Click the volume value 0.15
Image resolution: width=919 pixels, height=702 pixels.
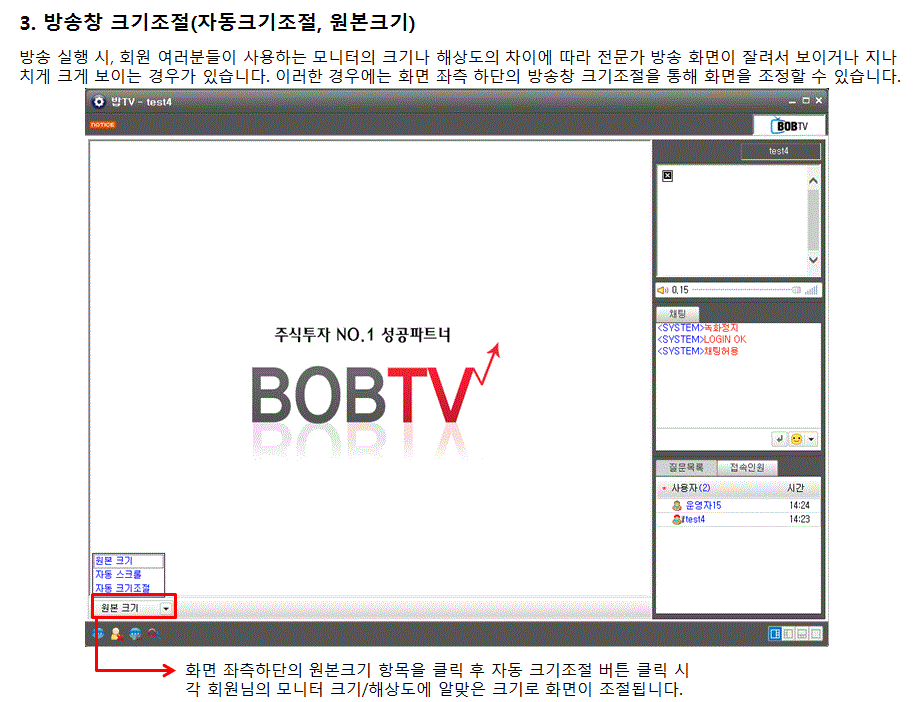[680, 290]
